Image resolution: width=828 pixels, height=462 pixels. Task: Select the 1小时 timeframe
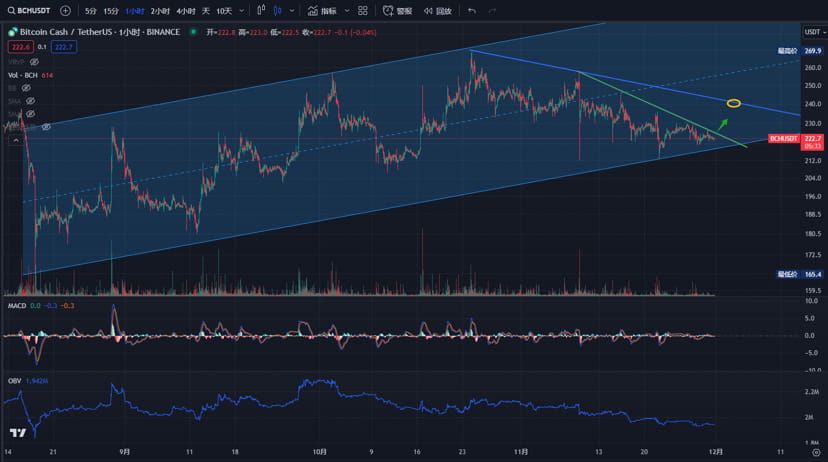coord(135,11)
